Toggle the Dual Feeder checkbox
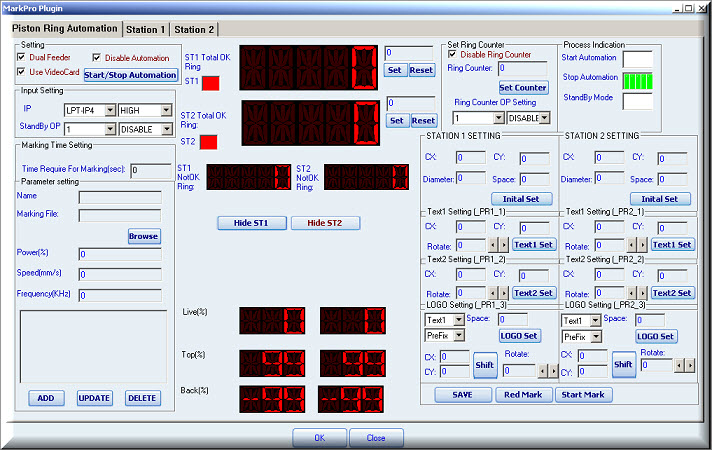 click(22, 57)
